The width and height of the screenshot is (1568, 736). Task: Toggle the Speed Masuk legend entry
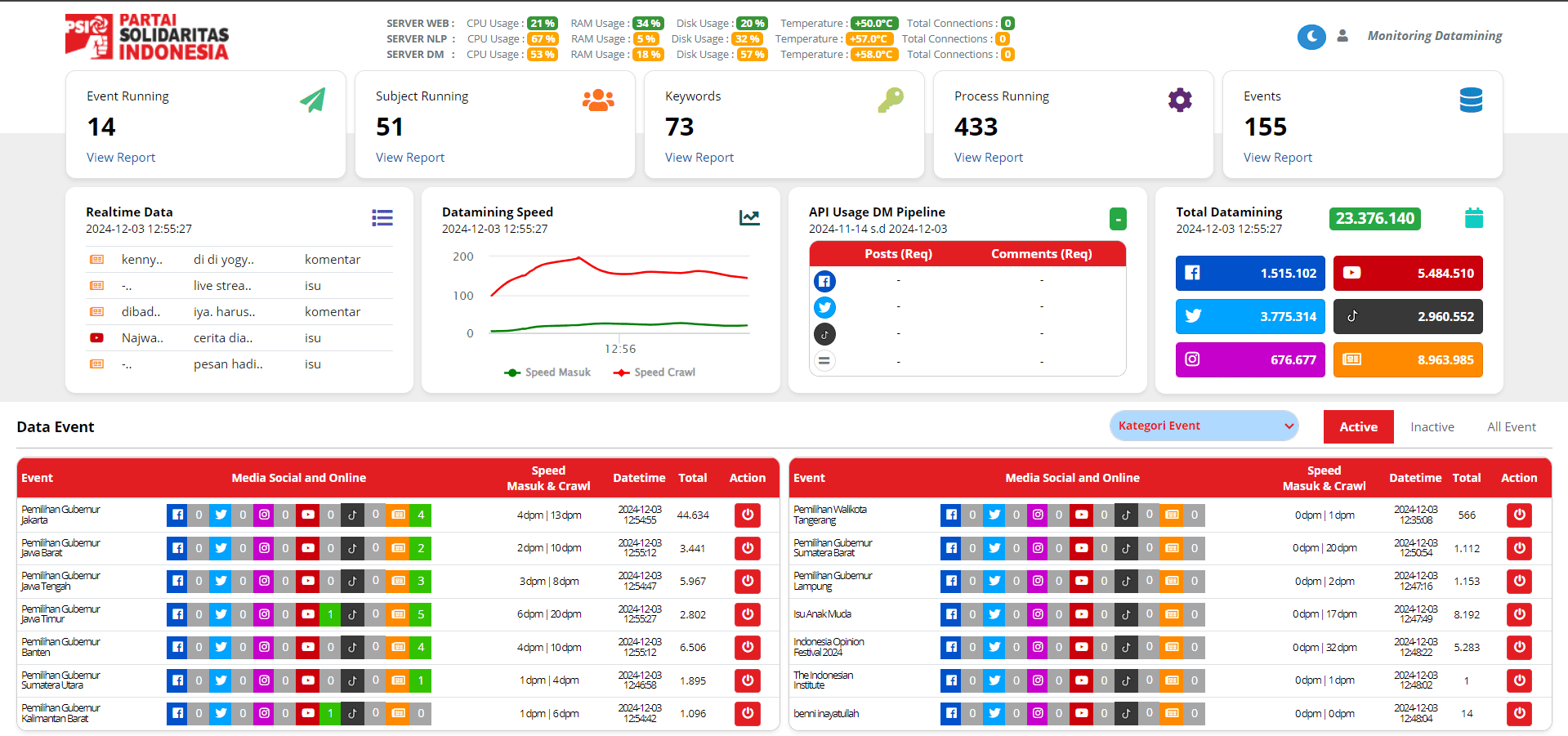[x=547, y=372]
